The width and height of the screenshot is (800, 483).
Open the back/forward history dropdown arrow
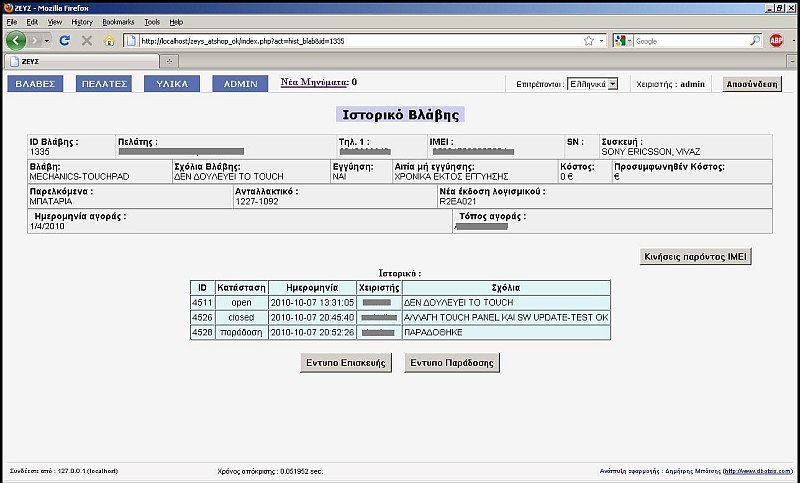click(46, 40)
